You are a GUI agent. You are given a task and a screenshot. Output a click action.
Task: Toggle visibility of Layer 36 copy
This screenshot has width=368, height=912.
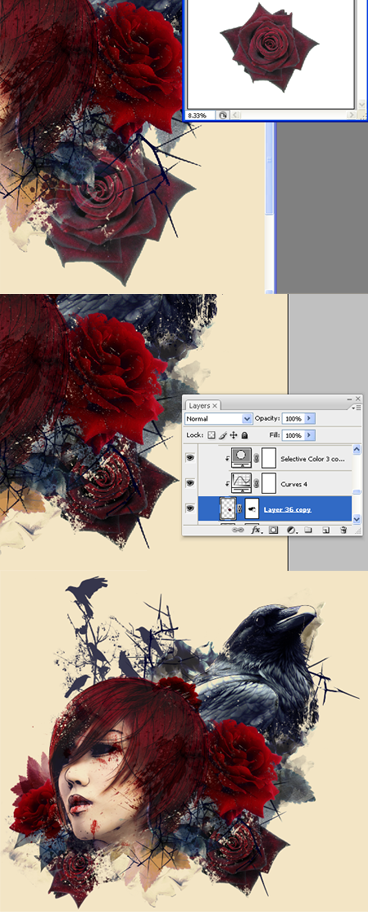pyautogui.click(x=190, y=508)
